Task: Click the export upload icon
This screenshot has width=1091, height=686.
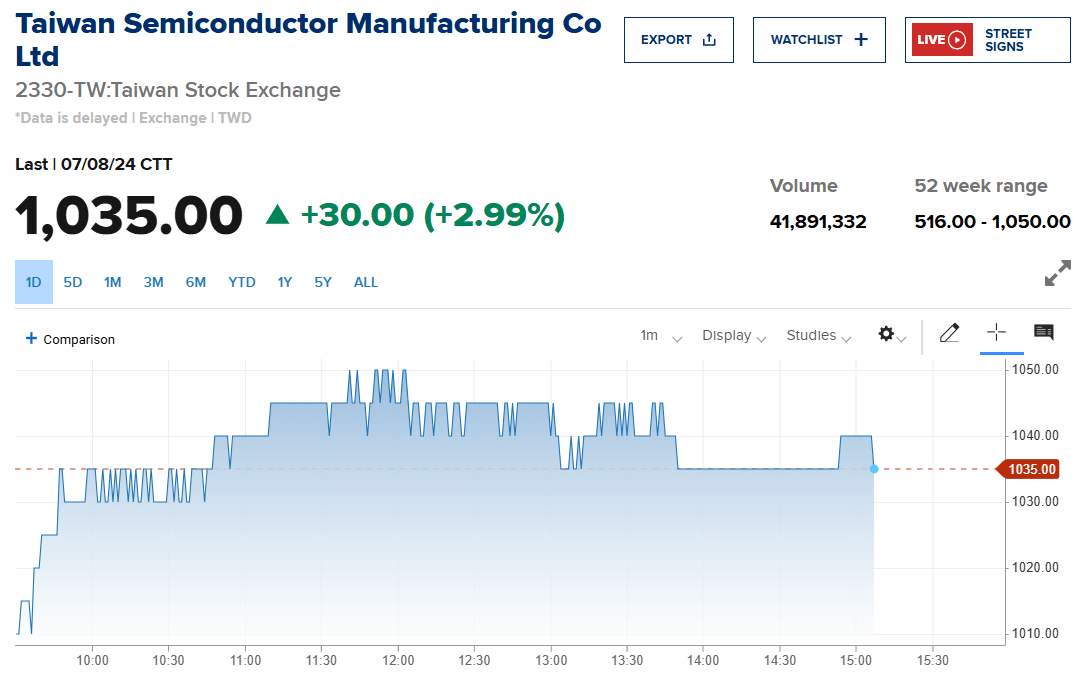Action: click(x=710, y=40)
